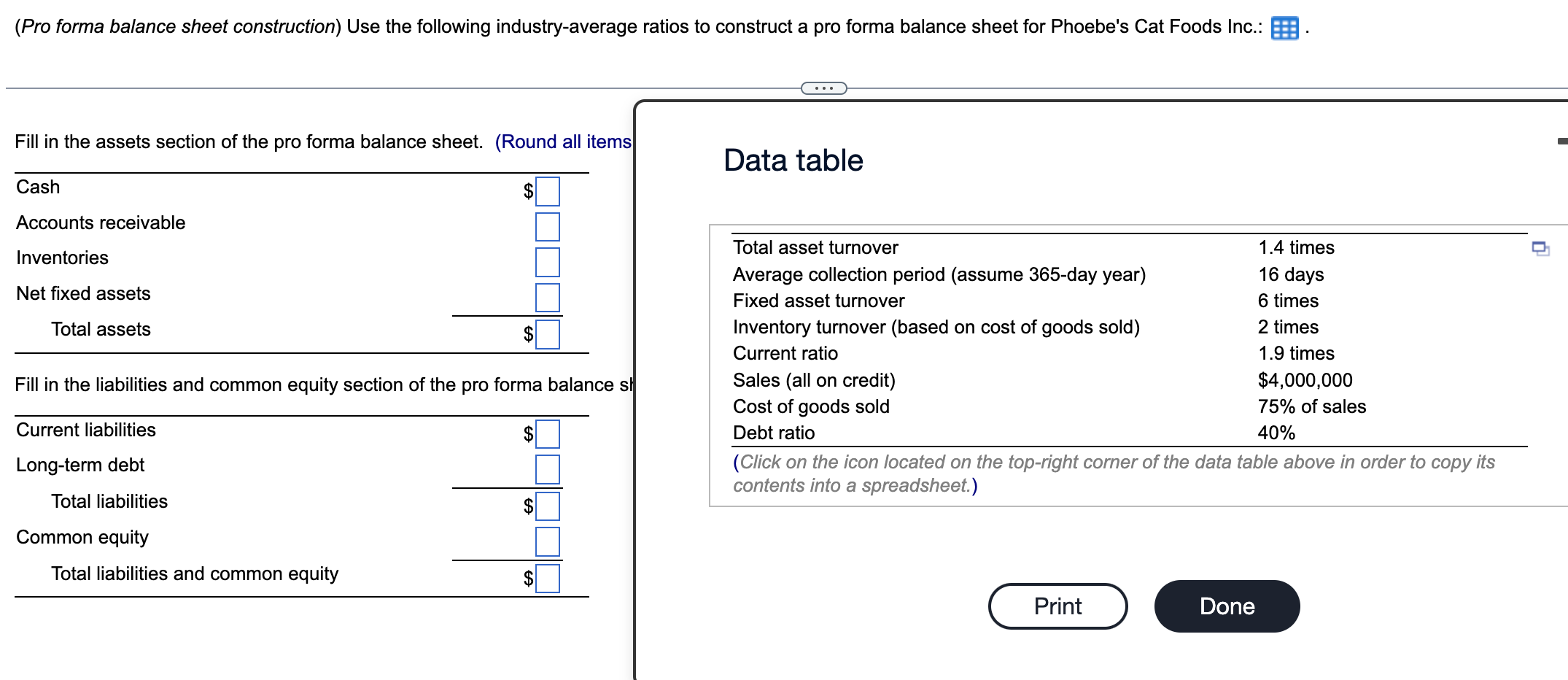
Task: Click the copy-to-spreadsheet icon on the data table
Action: click(x=1540, y=250)
